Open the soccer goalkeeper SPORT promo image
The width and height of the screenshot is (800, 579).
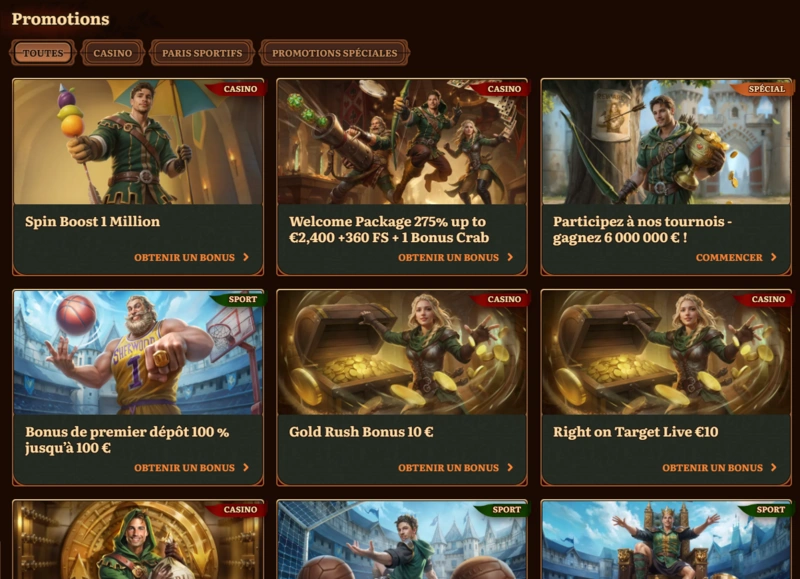pos(402,540)
